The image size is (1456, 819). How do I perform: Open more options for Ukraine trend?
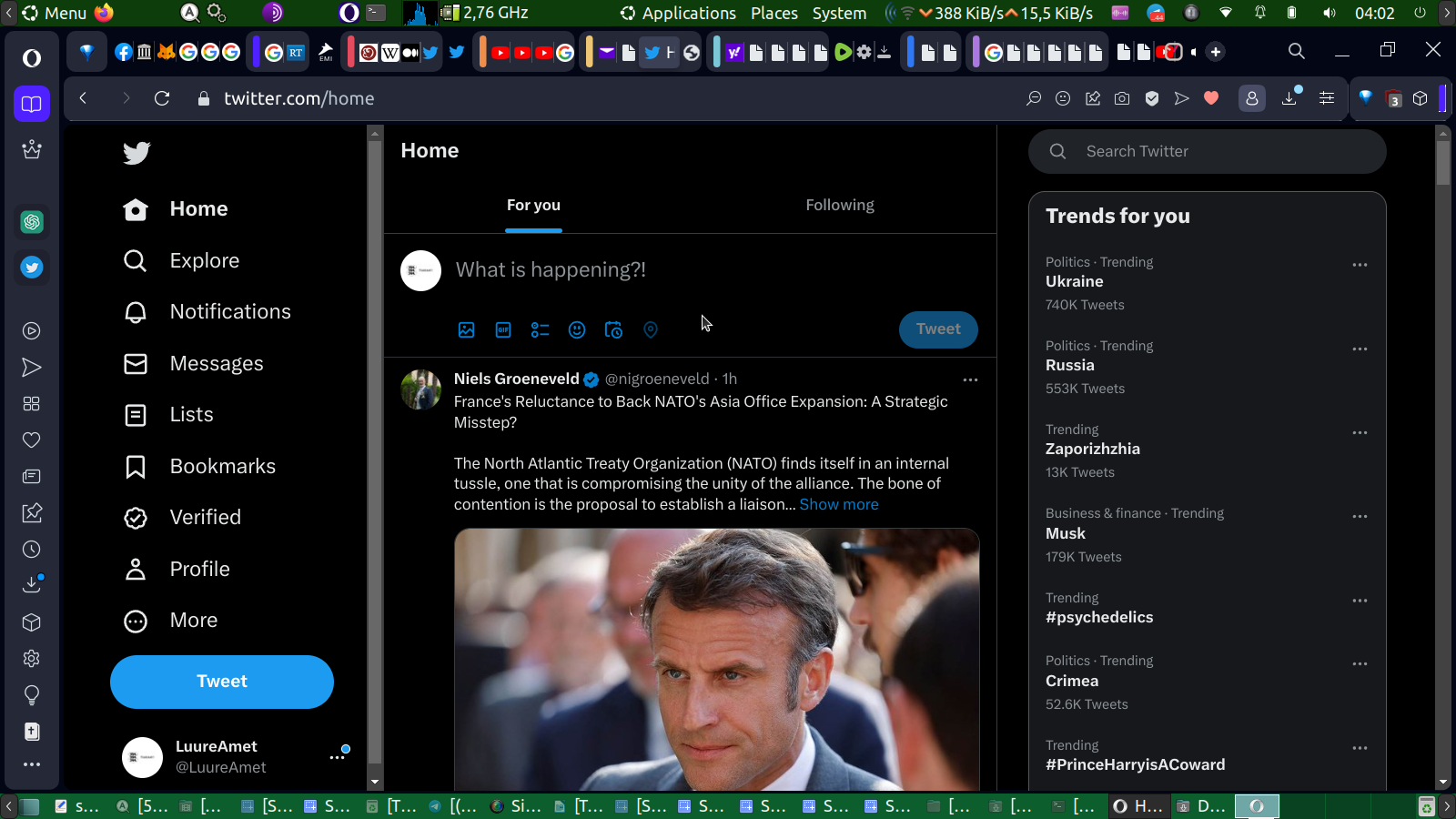(x=1360, y=265)
